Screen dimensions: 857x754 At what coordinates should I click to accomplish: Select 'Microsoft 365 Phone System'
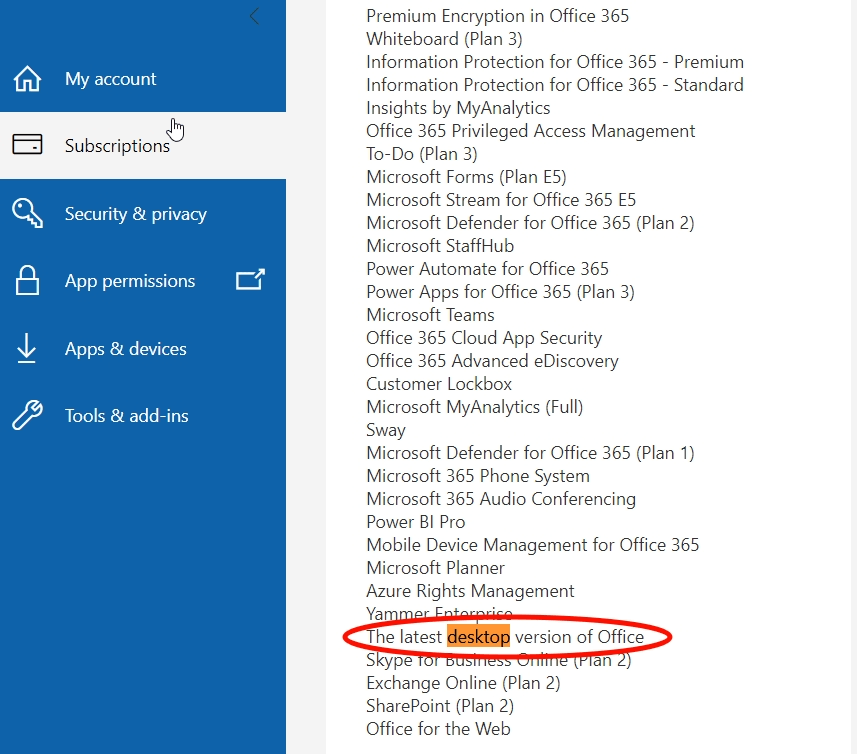point(478,476)
